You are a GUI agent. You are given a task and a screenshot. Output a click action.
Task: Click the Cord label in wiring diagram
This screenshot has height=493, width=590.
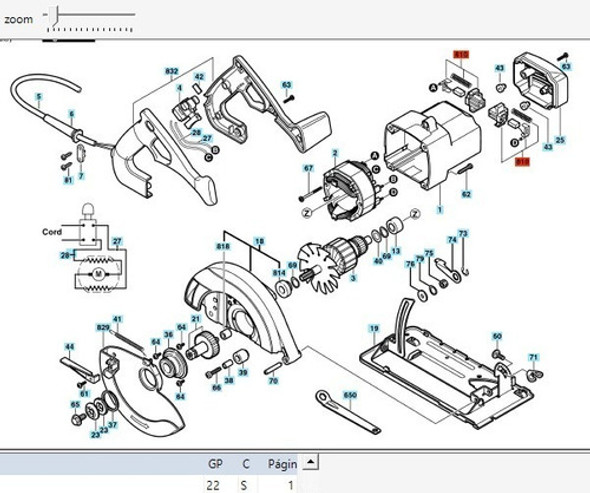52,232
